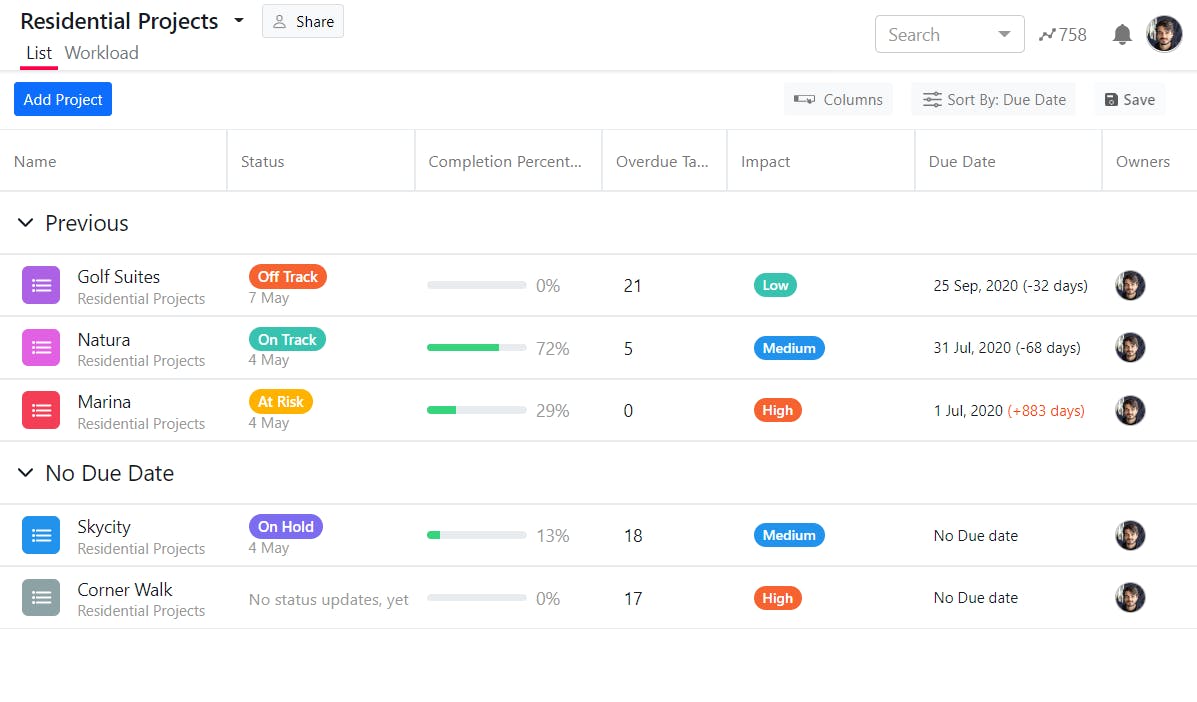Viewport: 1197px width, 702px height.
Task: Open the Sort By: Due Date options
Action: click(x=993, y=100)
